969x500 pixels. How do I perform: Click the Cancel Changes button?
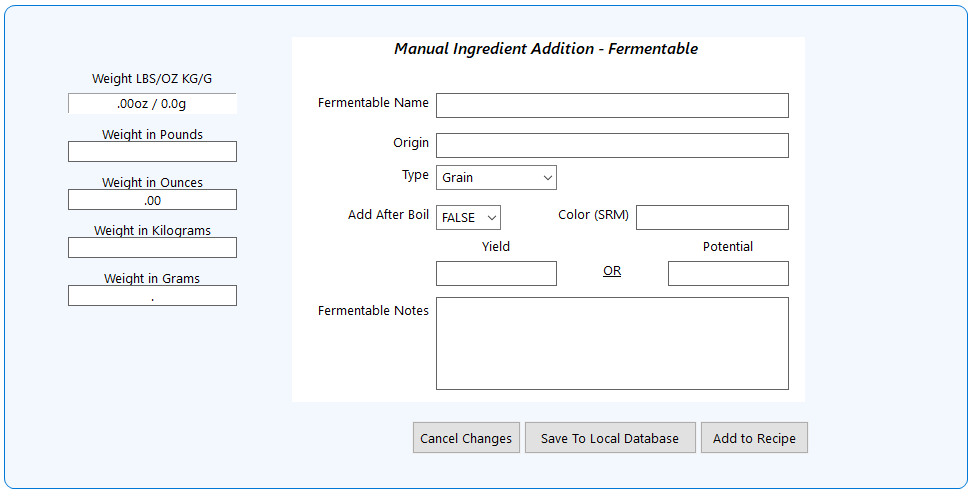(466, 438)
